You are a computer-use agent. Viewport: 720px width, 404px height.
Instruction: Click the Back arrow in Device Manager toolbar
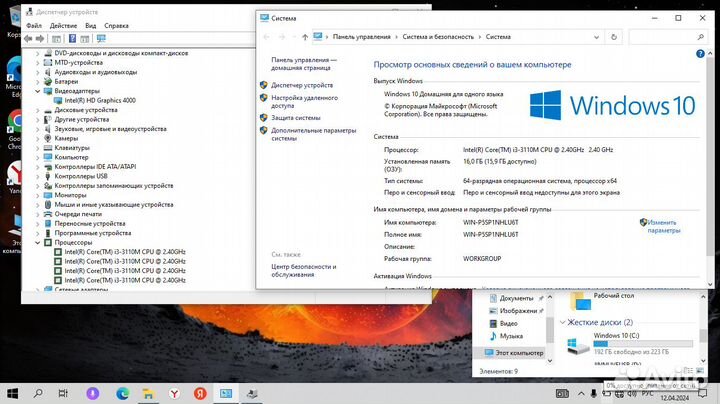coord(28,39)
